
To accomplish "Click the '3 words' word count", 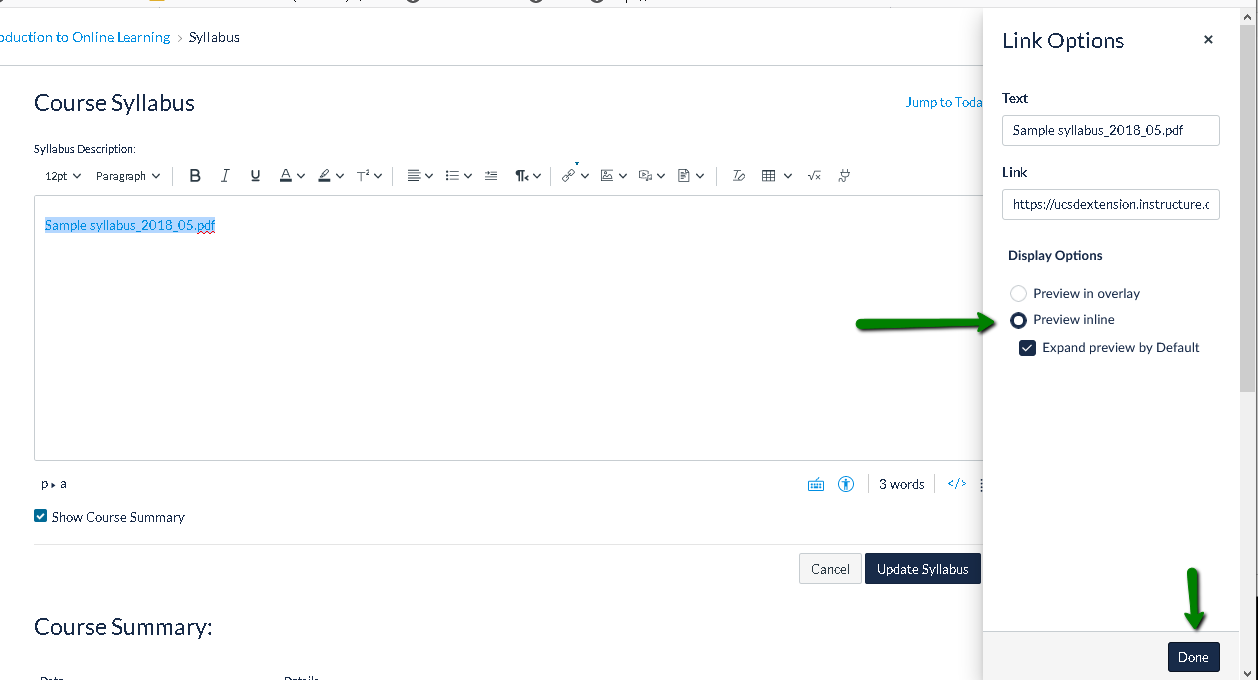I will [901, 484].
